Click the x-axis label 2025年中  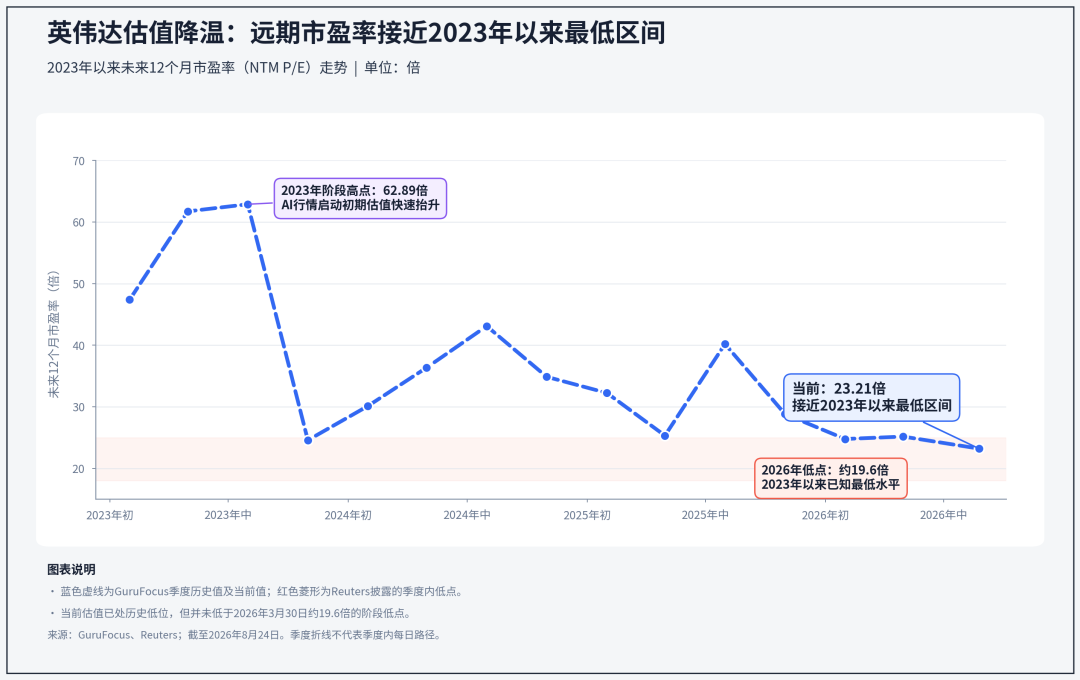(x=705, y=515)
